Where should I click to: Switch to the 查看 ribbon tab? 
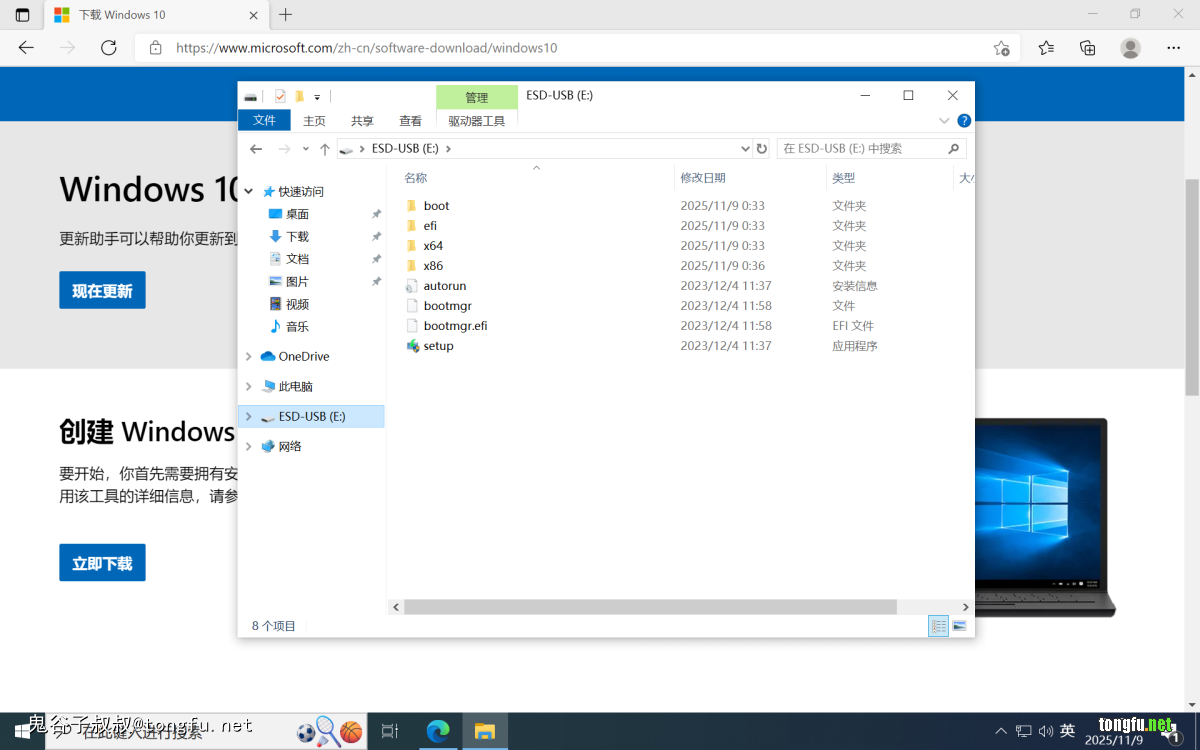click(410, 120)
